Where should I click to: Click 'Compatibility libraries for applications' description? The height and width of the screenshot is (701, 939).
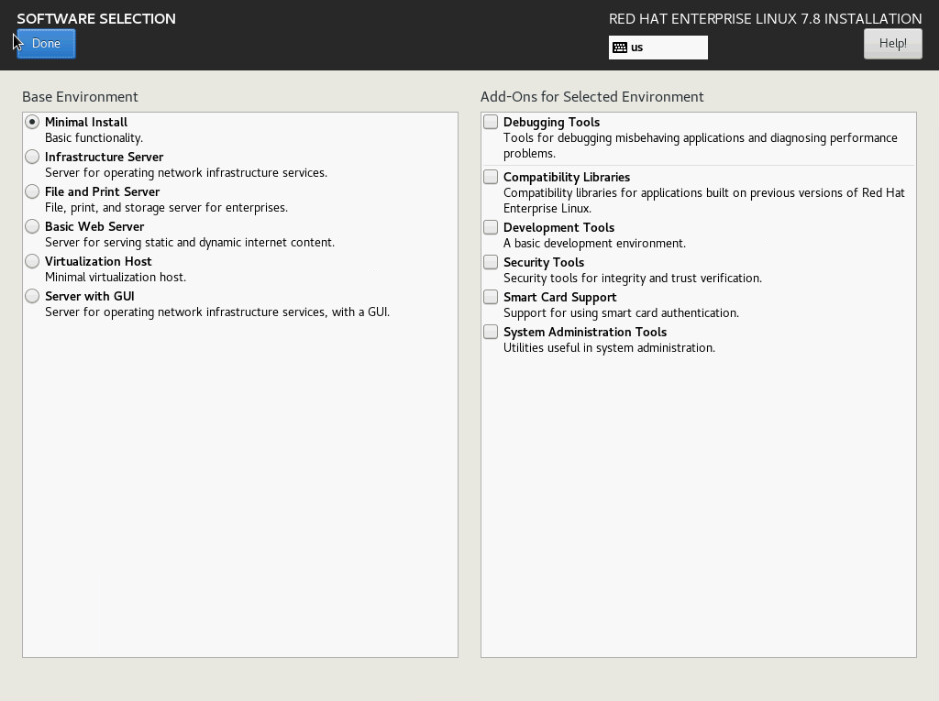coord(704,201)
